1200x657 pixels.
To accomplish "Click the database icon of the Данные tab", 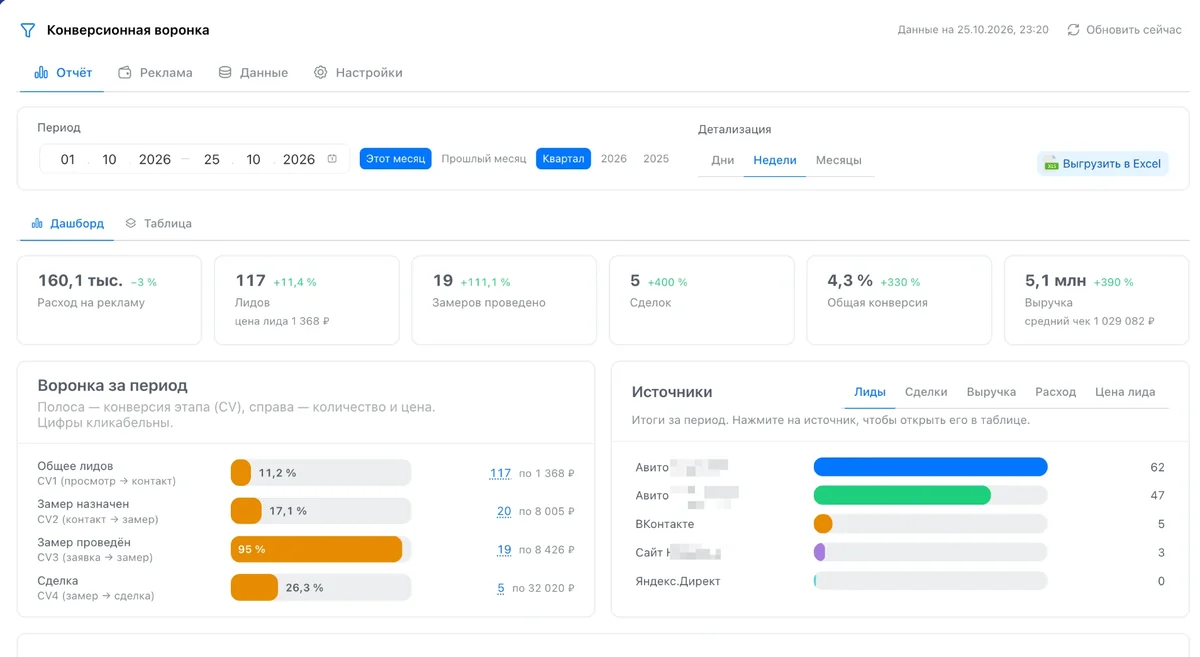I will 225,73.
